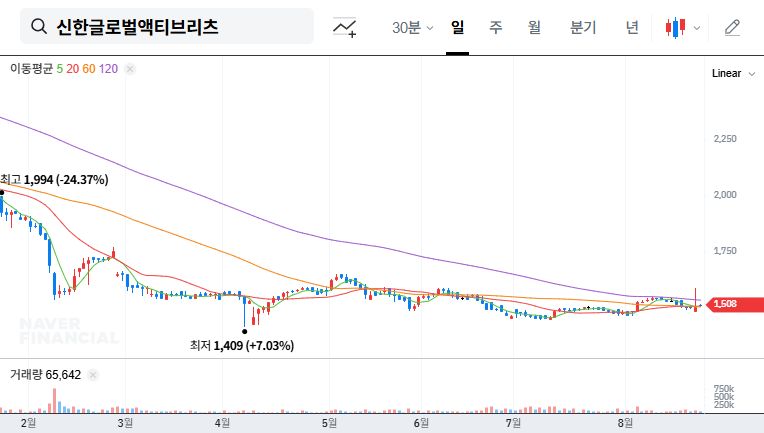Click the 2,000 price axis label
The width and height of the screenshot is (764, 433).
coord(725,195)
